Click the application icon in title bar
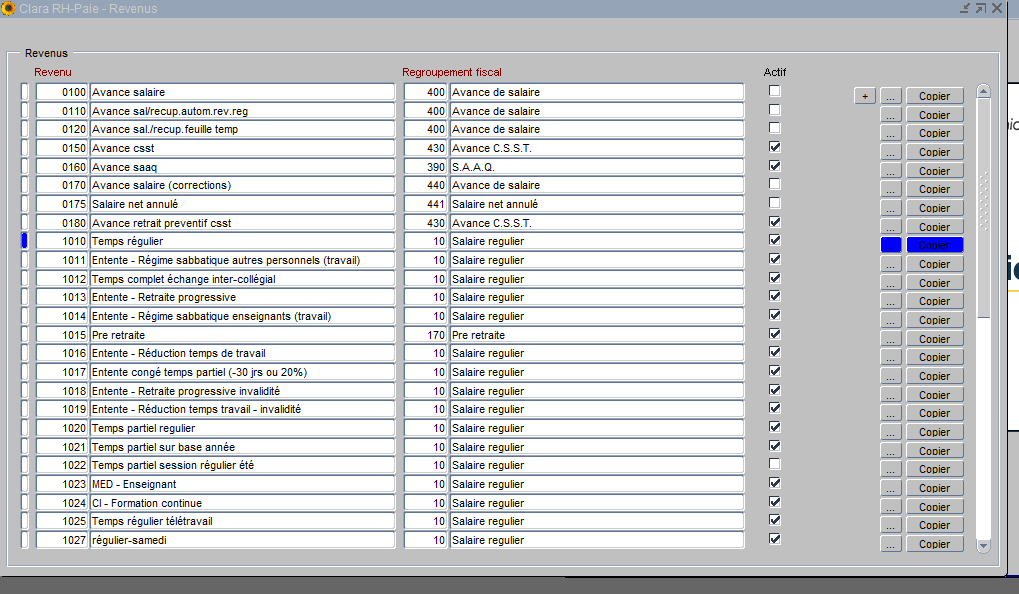 tap(8, 8)
